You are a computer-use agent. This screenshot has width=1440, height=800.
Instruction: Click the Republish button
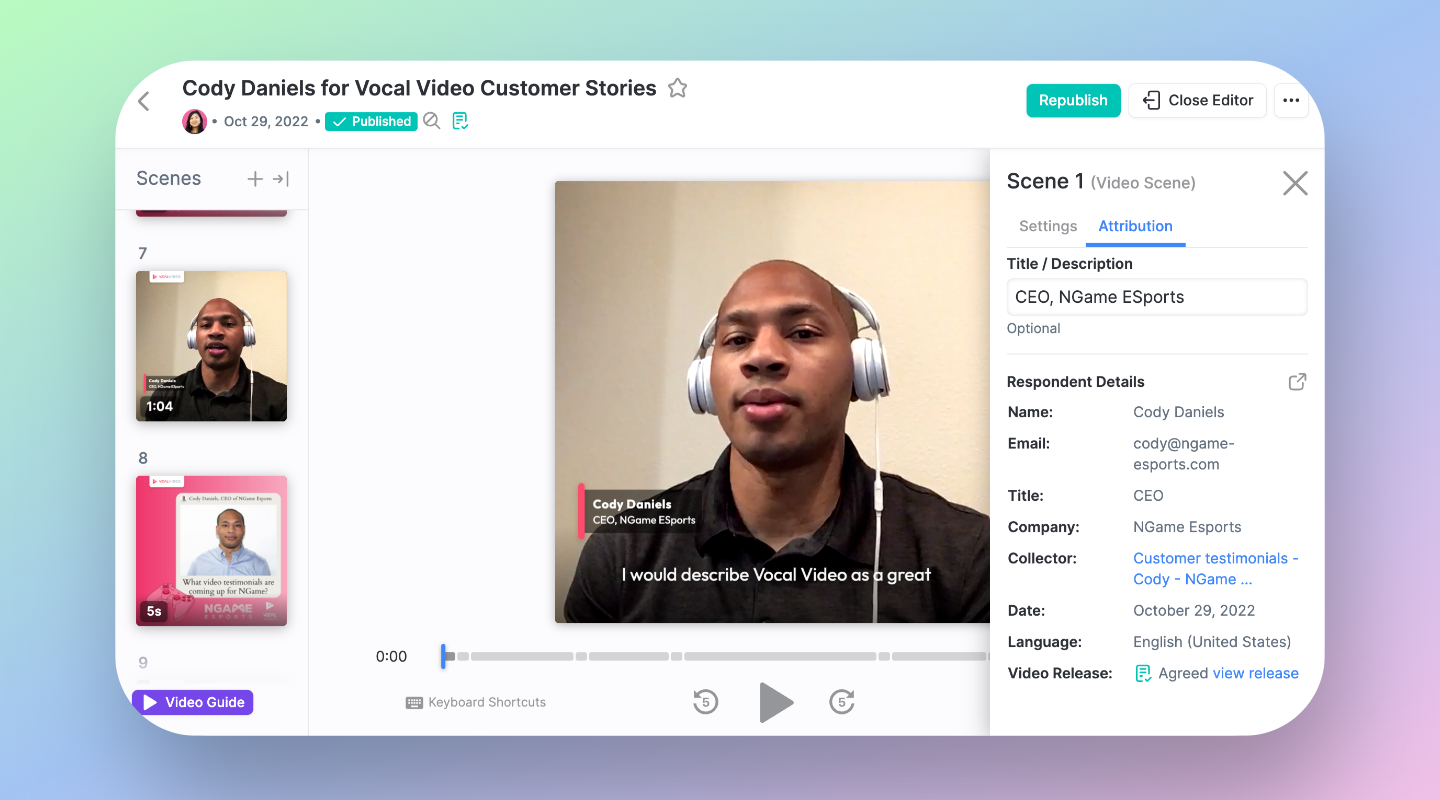click(1073, 100)
